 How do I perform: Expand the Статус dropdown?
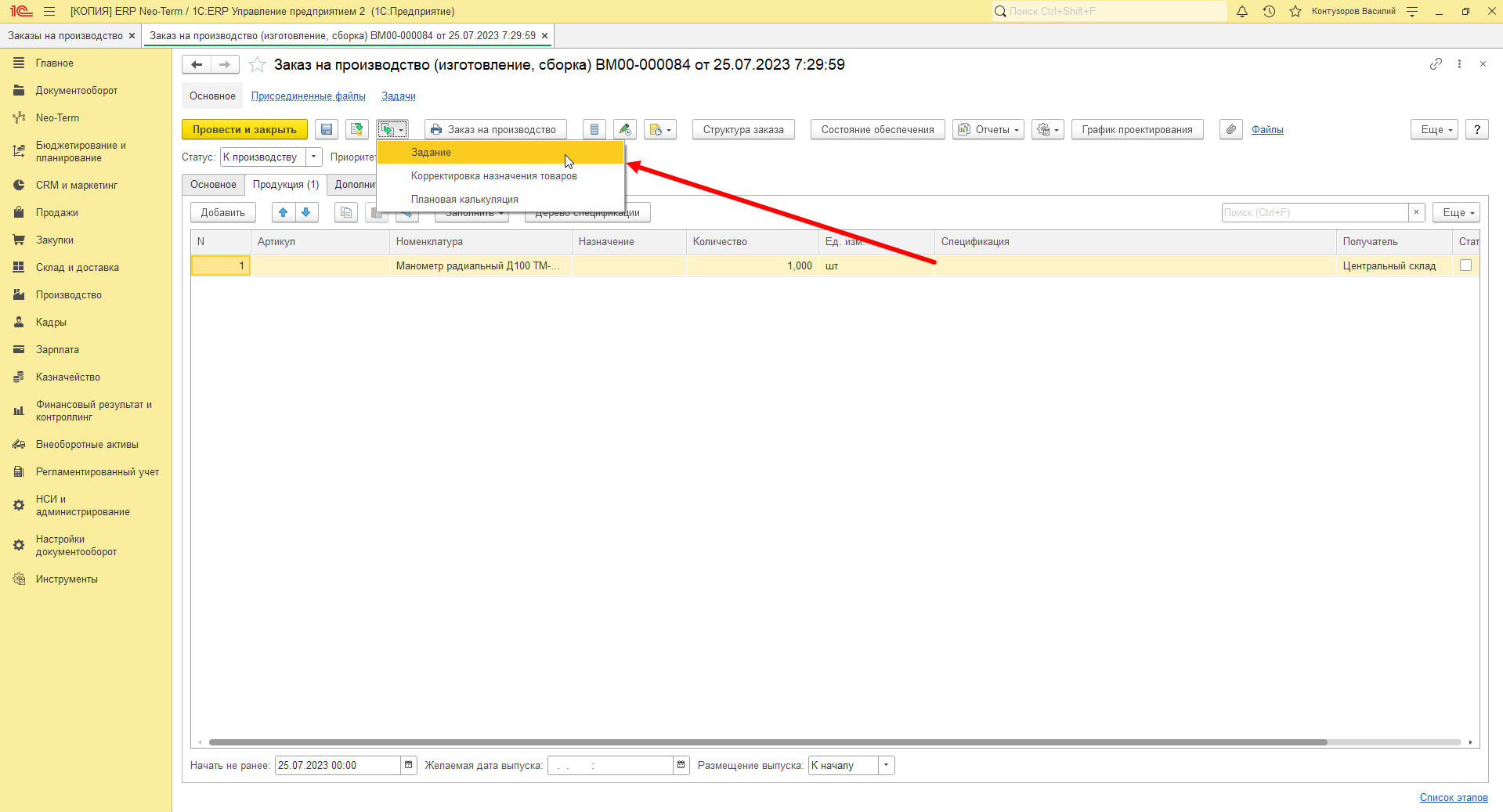313,157
